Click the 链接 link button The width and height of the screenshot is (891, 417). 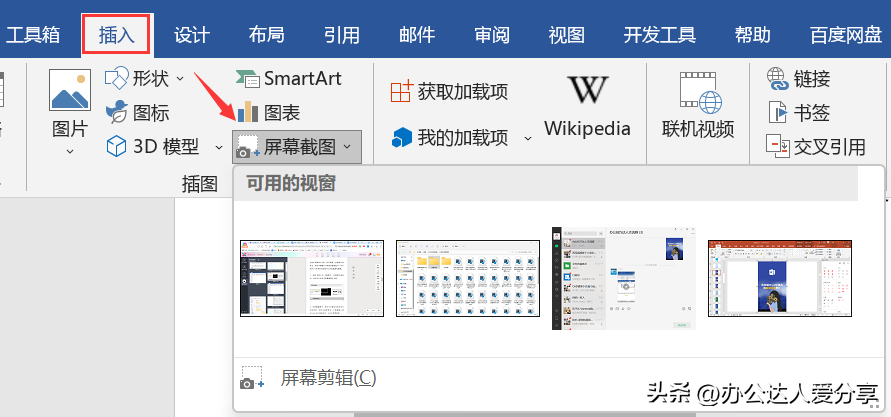click(x=798, y=78)
